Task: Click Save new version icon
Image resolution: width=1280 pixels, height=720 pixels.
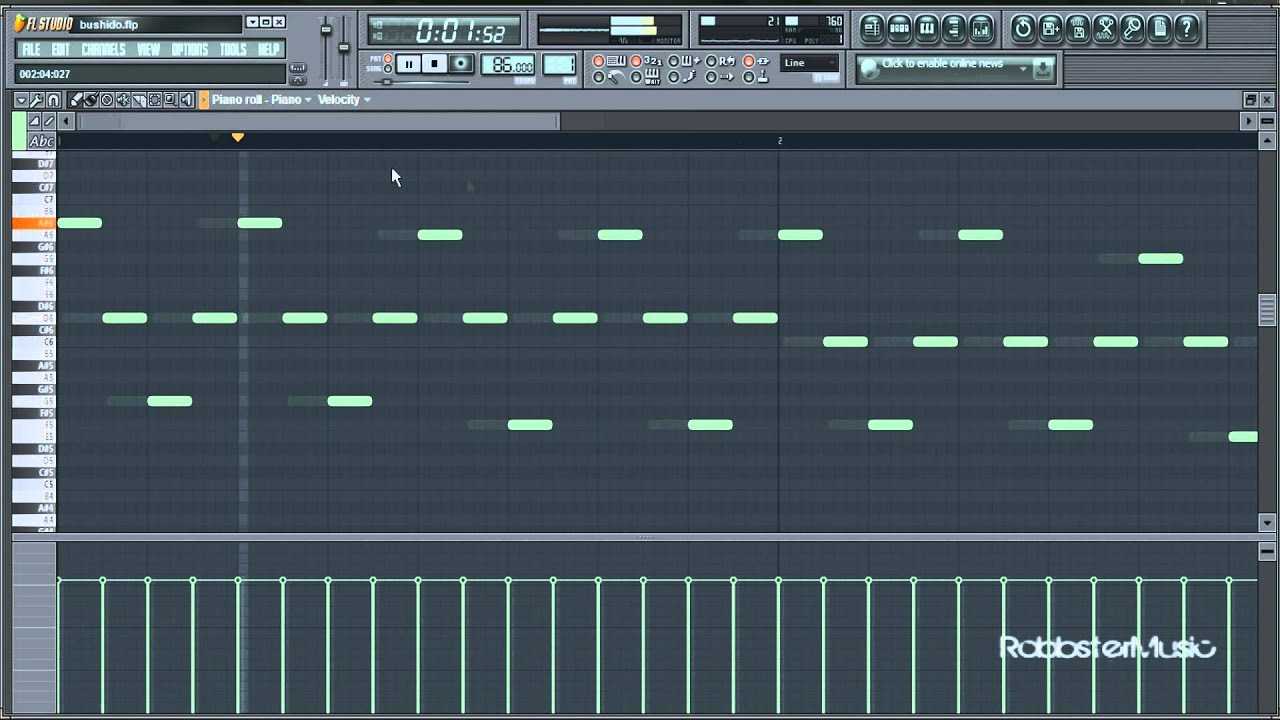Action: pyautogui.click(x=1051, y=28)
